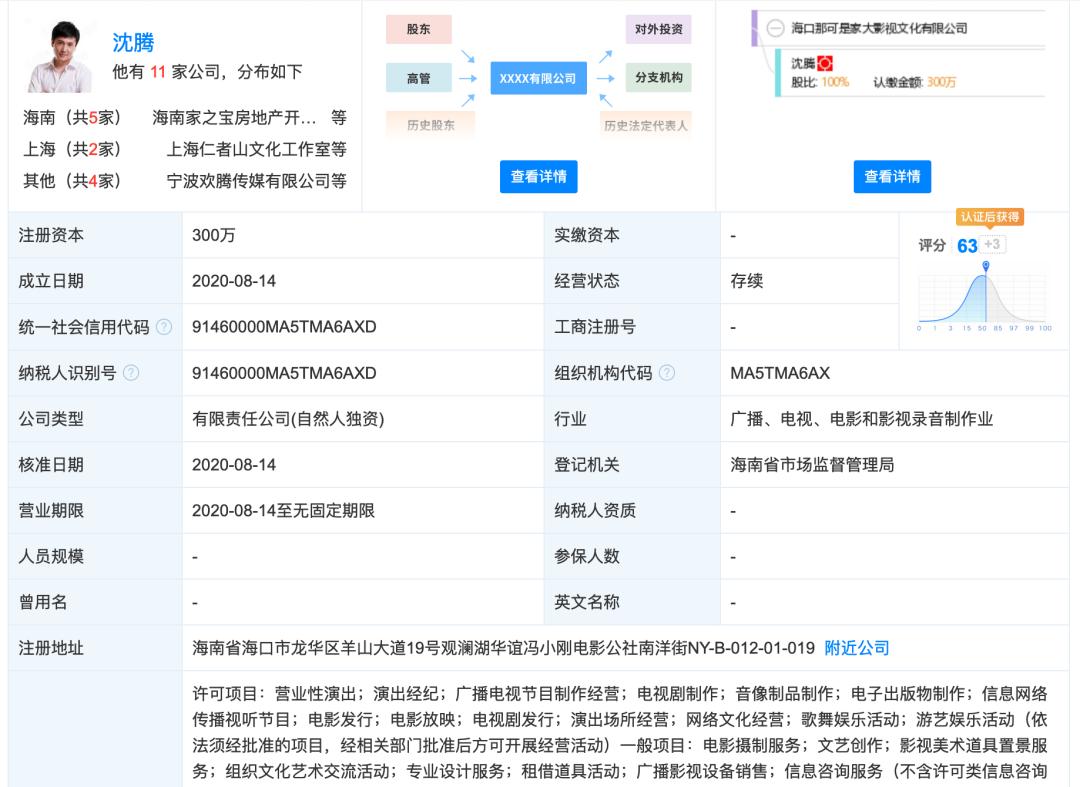The image size is (1080, 787).
Task: Open 宁波欢腾传媒有限公司 link
Action: point(249,181)
